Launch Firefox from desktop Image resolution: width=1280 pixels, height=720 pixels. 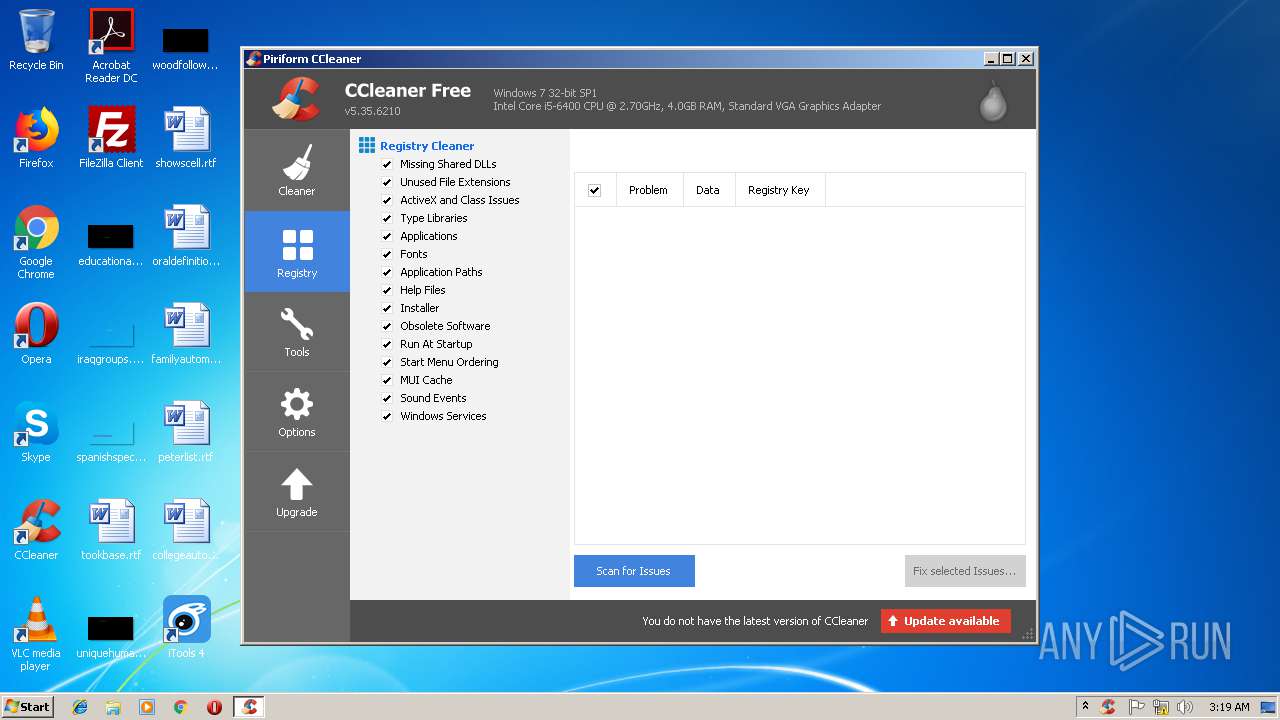tap(36, 138)
